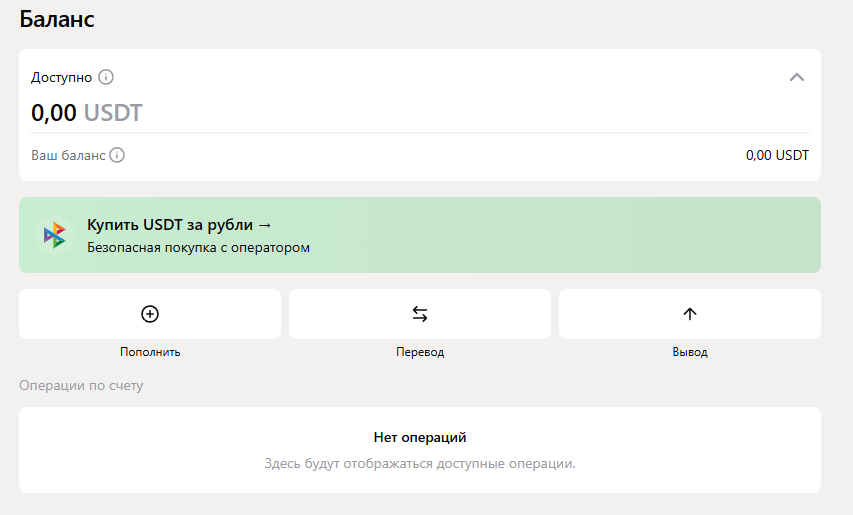Click the Вывод label
Image resolution: width=853 pixels, height=515 pixels.
coord(690,352)
